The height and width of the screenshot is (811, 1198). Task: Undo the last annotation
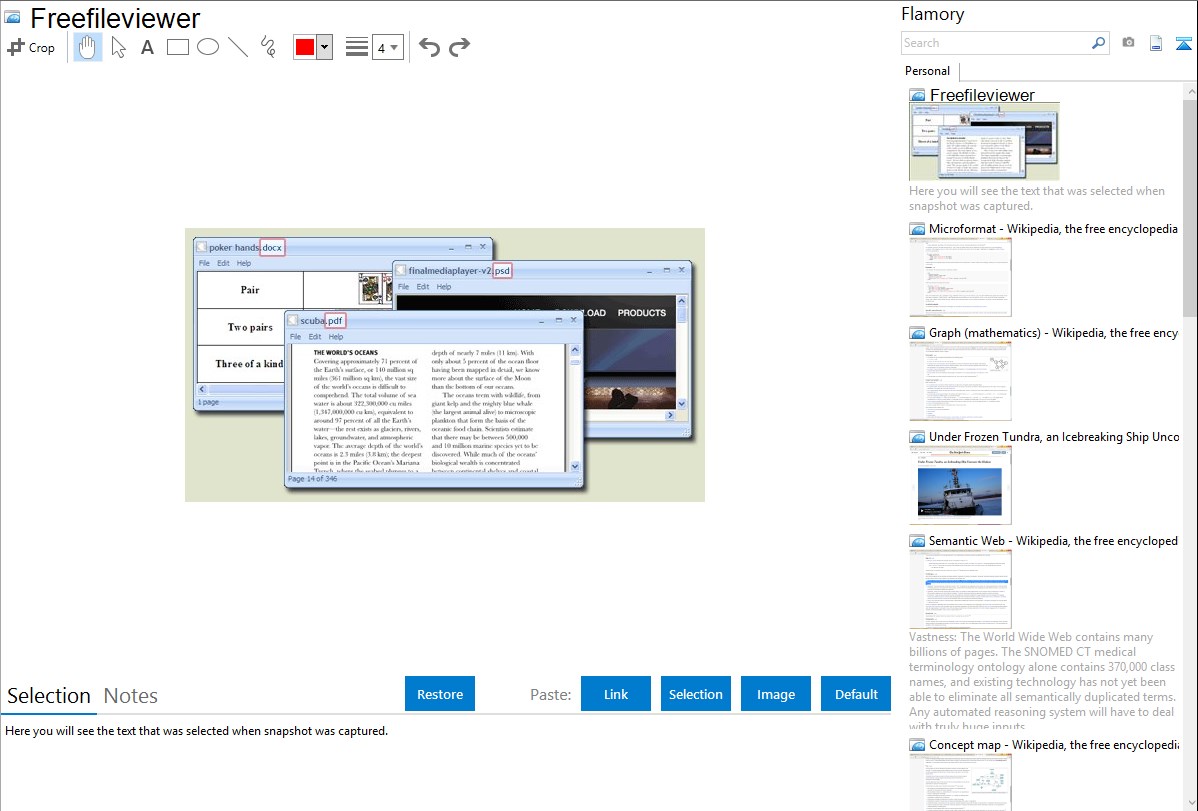click(x=429, y=47)
